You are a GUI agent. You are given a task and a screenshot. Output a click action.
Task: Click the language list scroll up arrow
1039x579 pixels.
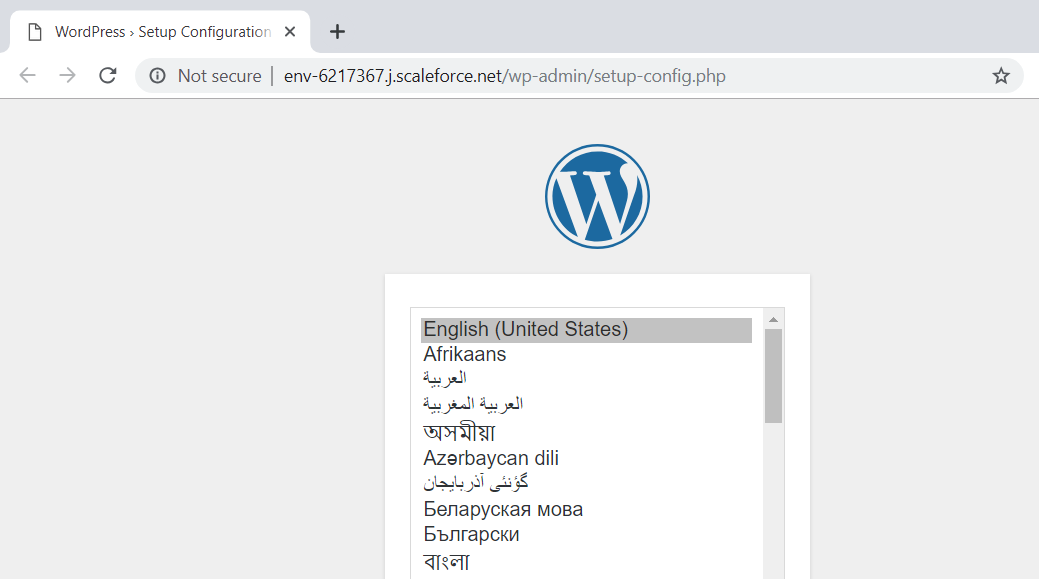click(773, 319)
